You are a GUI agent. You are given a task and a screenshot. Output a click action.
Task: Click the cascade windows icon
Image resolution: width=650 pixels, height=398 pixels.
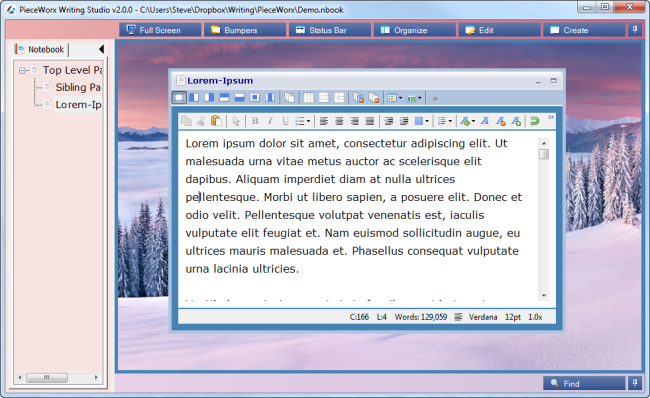coord(289,98)
